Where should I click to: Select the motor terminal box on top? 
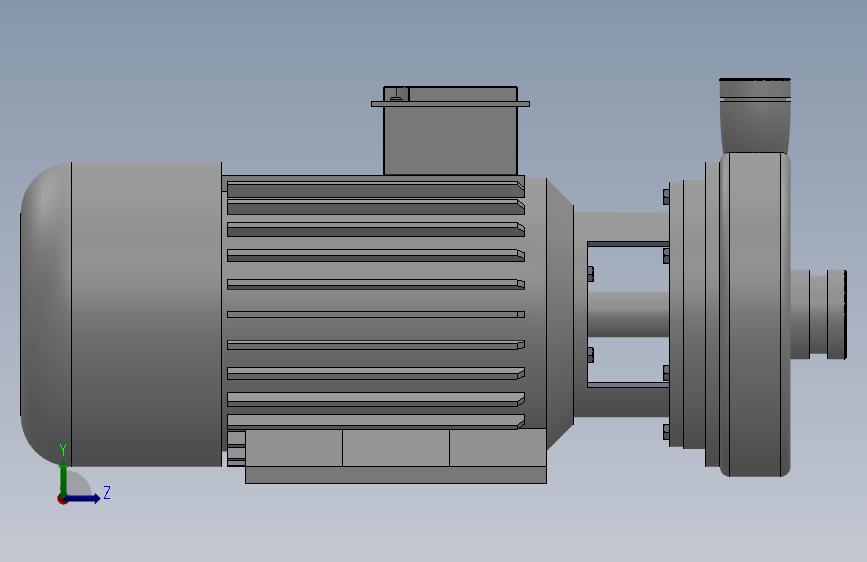point(450,131)
